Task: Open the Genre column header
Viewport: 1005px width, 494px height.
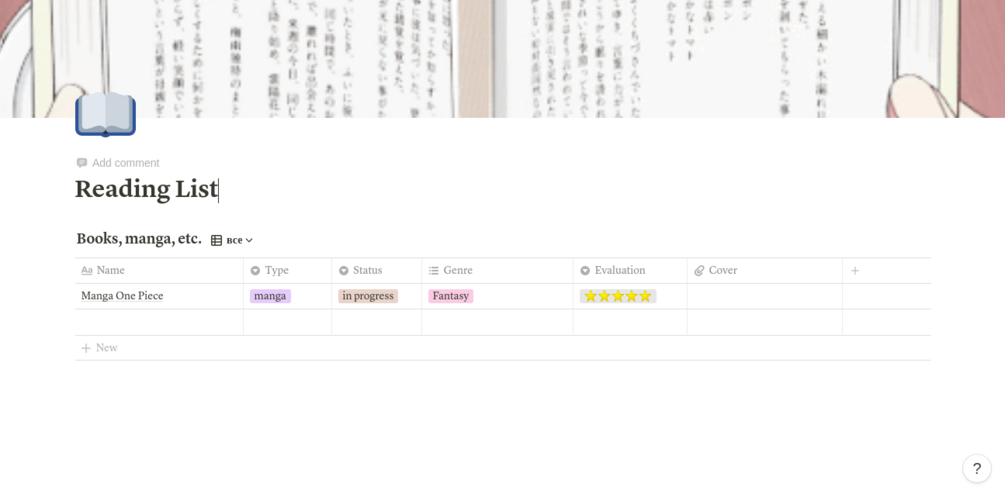Action: coord(497,270)
